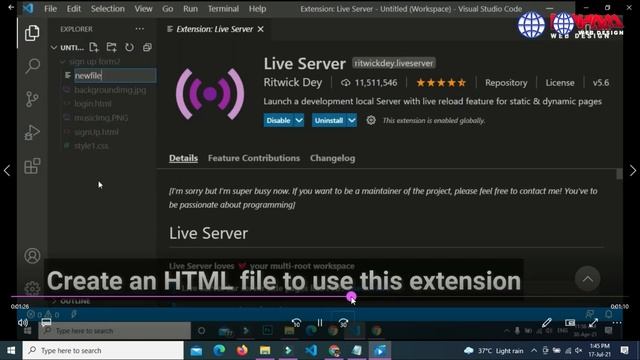Open the Terminal menu
Image resolution: width=640 pixels, height=360 pixels.
click(x=223, y=9)
